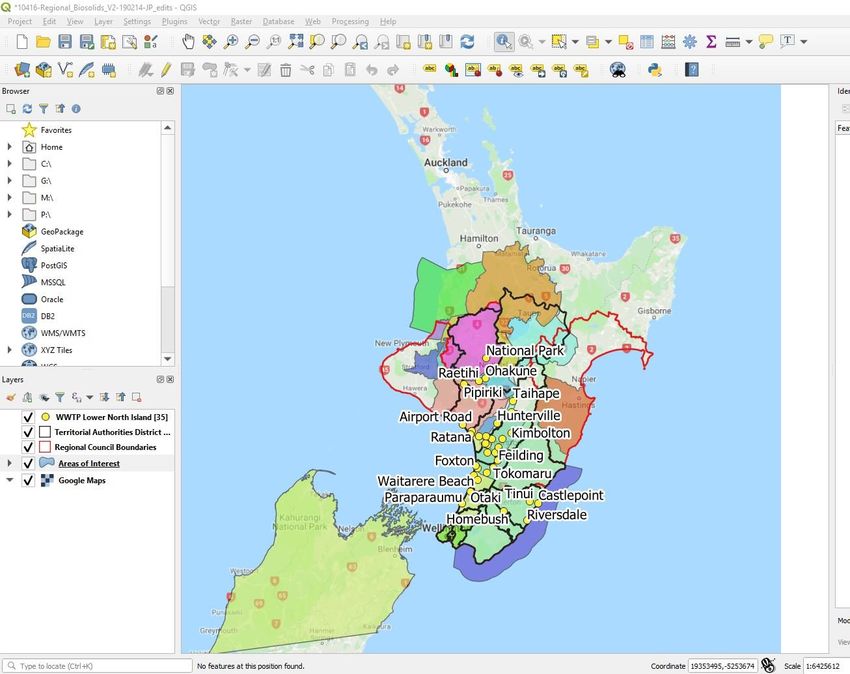The width and height of the screenshot is (850, 674).
Task: Select the Pan Map hand tool
Action: [188, 41]
